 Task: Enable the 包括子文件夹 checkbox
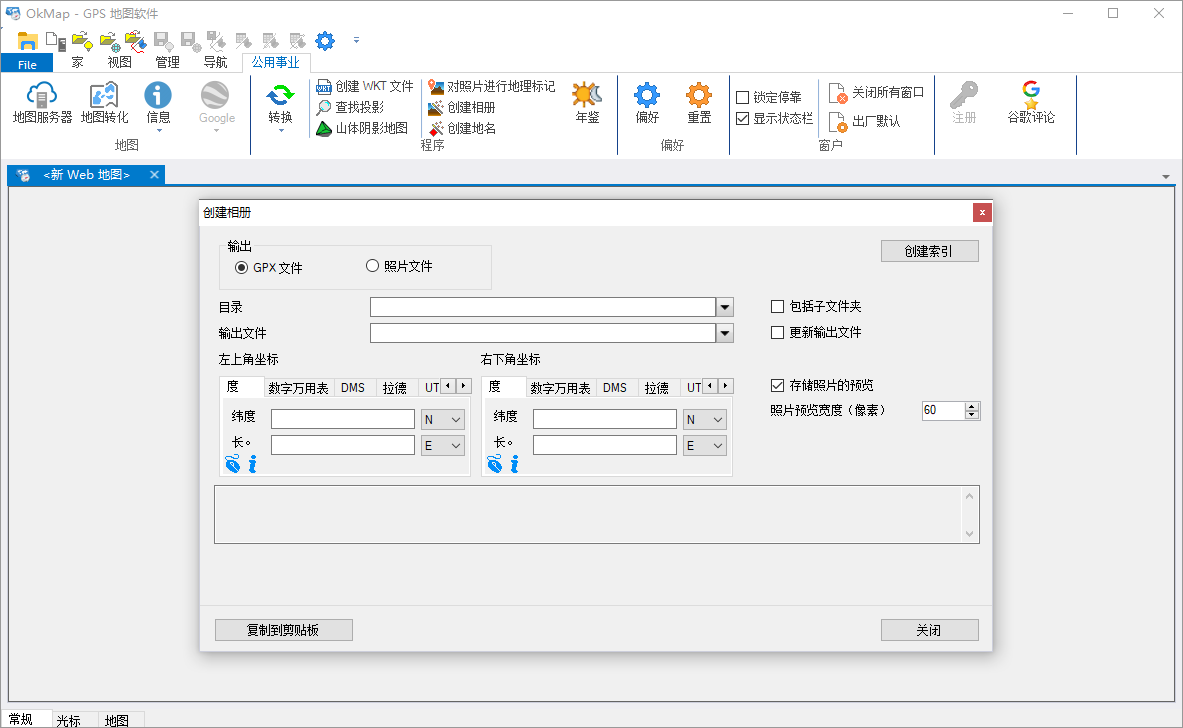(776, 307)
